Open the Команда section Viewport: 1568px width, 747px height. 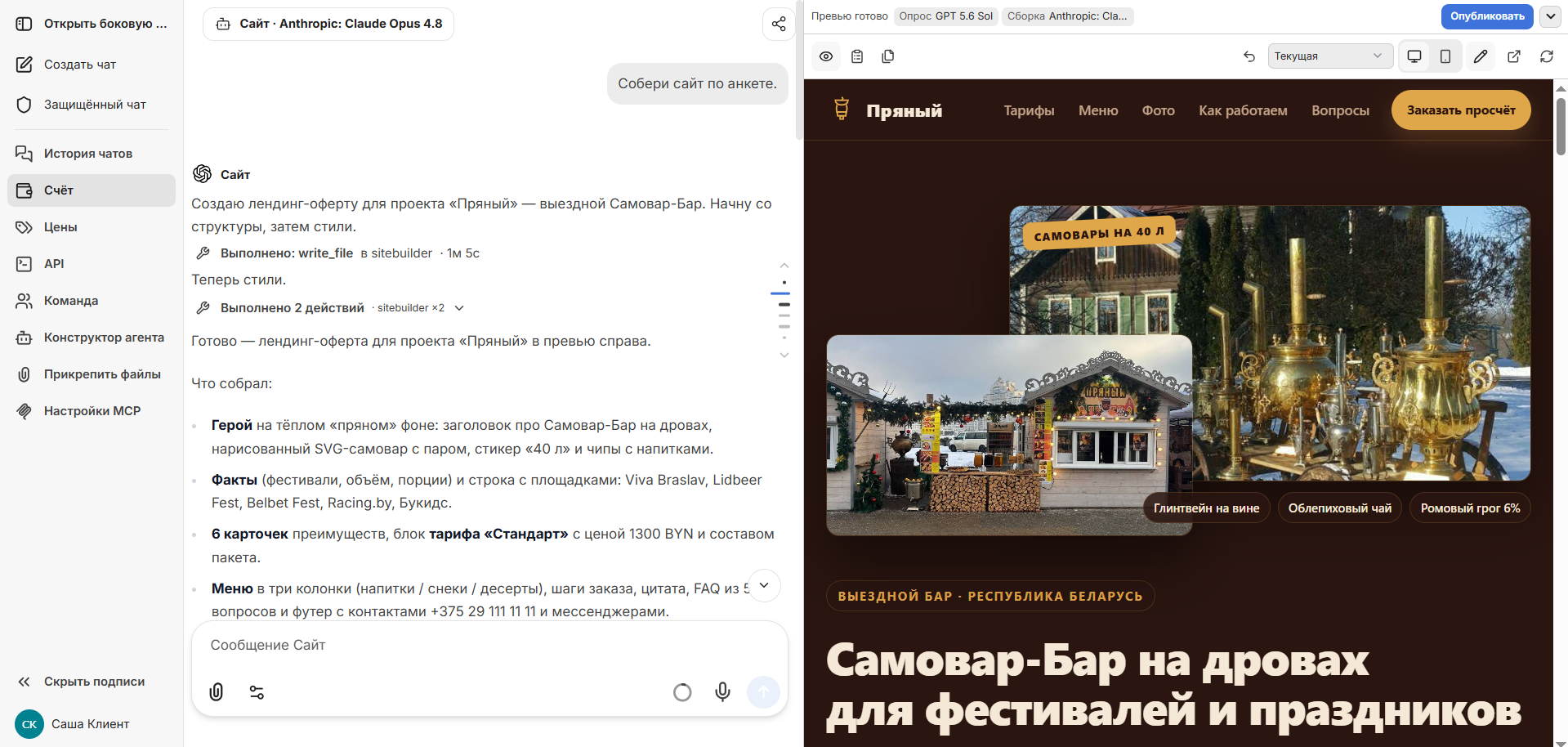point(92,301)
